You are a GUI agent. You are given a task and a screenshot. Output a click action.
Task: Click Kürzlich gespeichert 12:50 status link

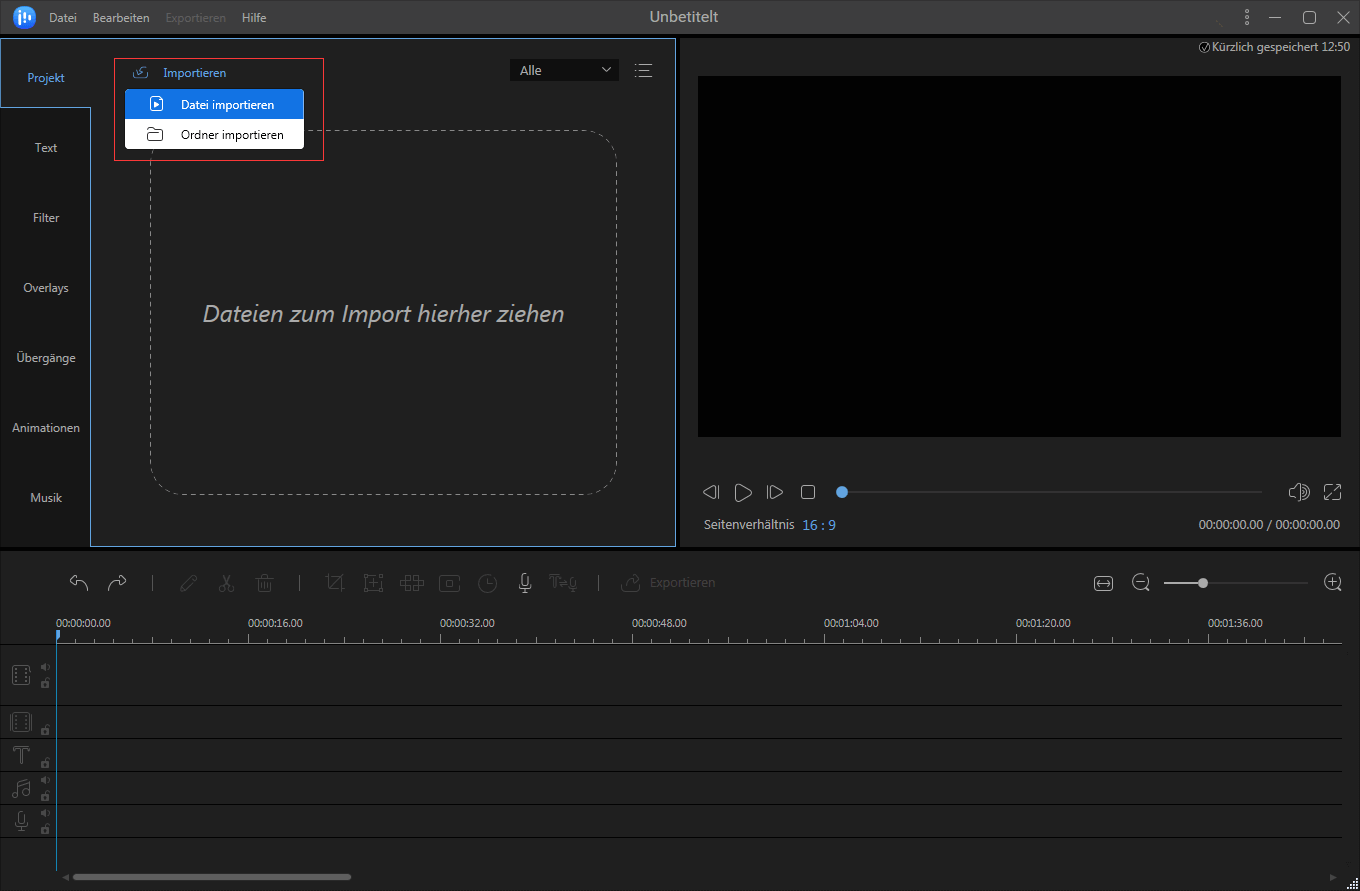coord(1275,46)
